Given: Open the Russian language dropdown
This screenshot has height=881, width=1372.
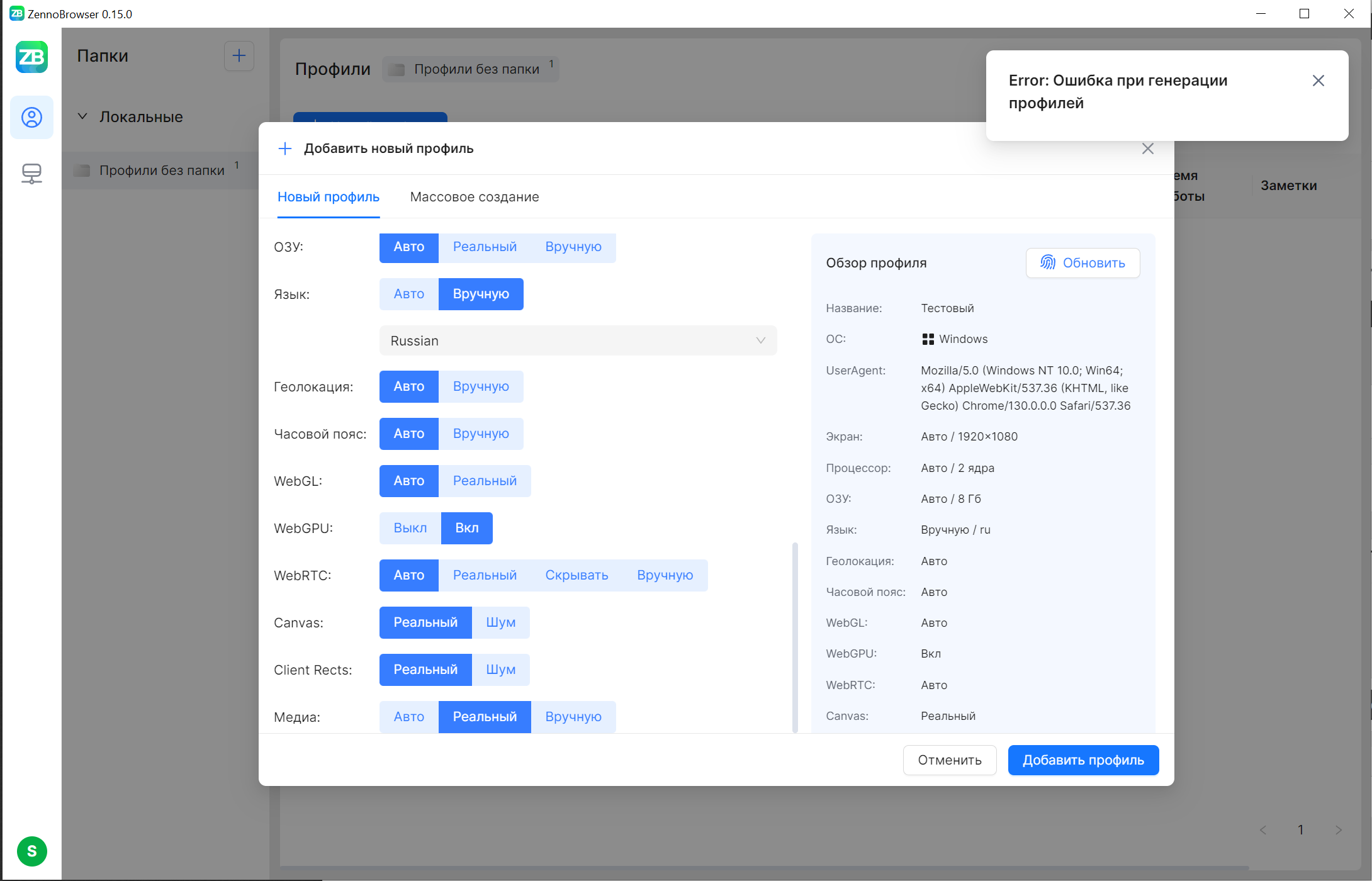Looking at the screenshot, I should [x=577, y=340].
